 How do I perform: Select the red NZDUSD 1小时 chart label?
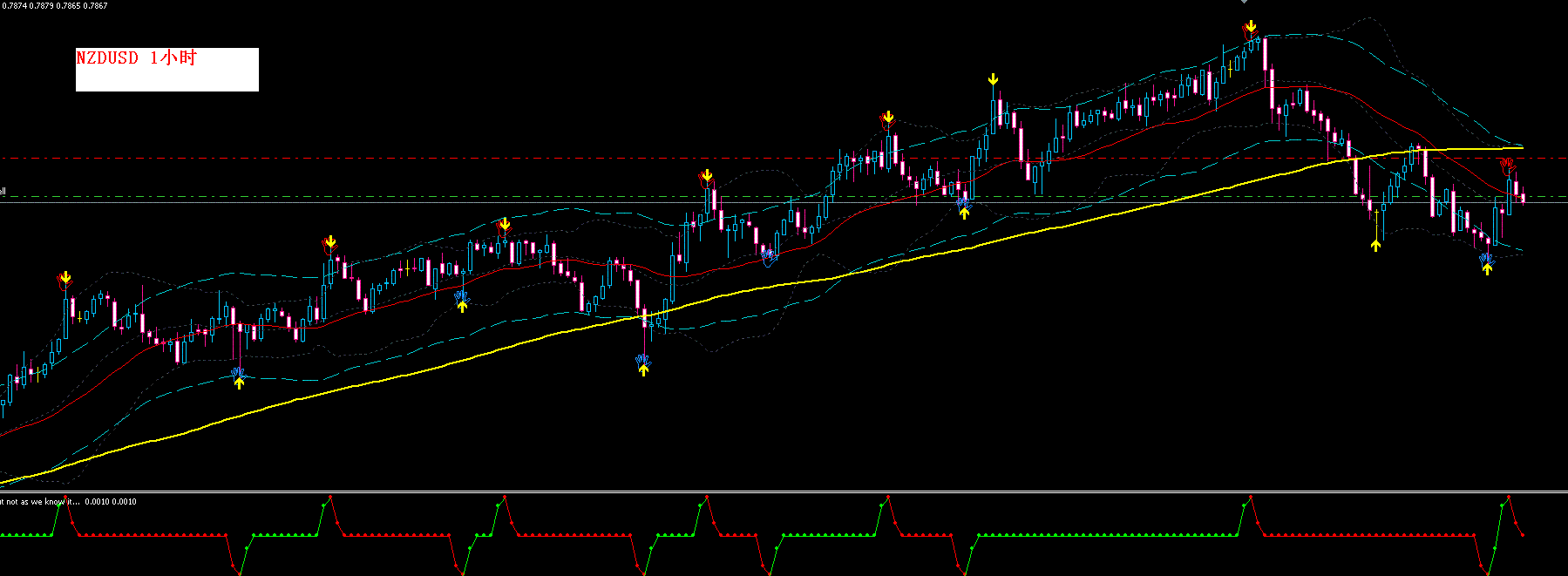click(x=137, y=58)
